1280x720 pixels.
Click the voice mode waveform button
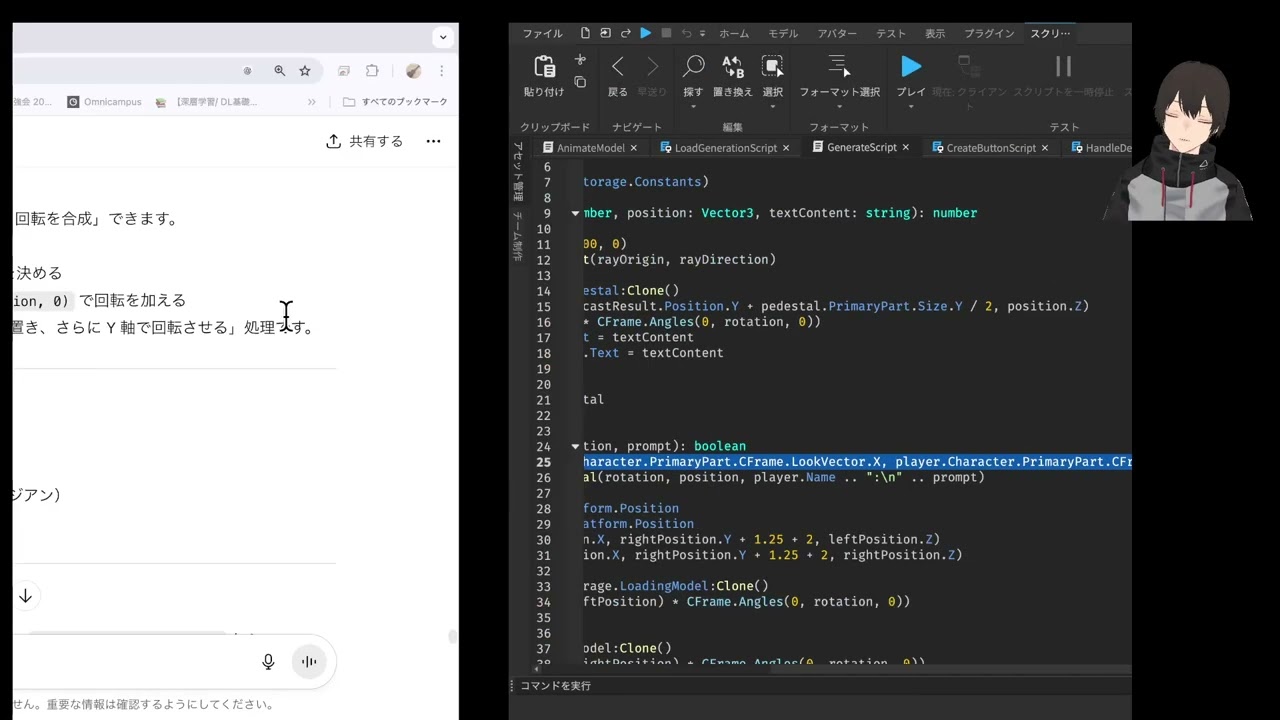point(309,662)
